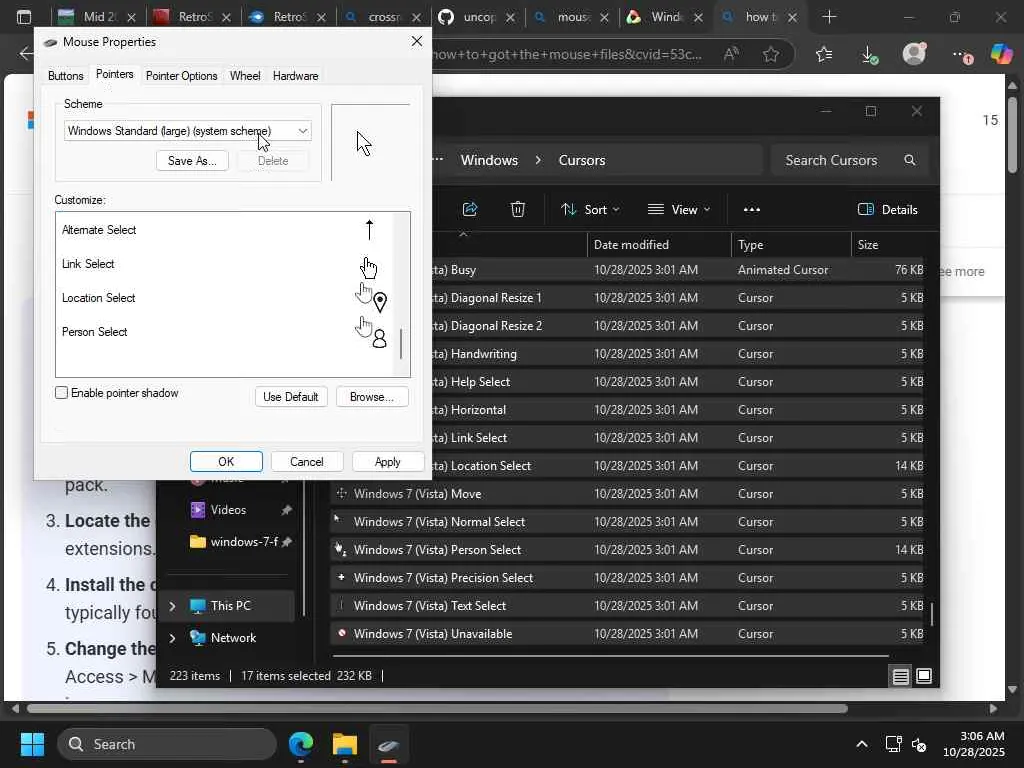This screenshot has width=1024, height=768.
Task: Expand breadcrumb chevron after Windows
Action: 538,160
